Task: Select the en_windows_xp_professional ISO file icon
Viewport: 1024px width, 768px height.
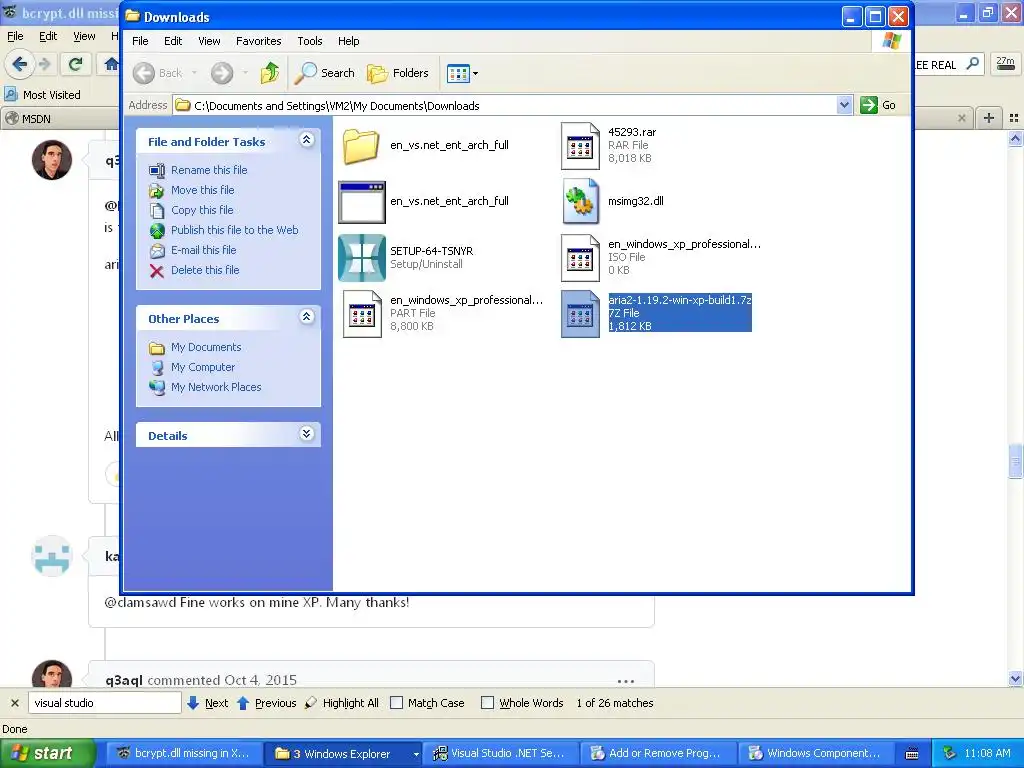Action: tap(580, 258)
